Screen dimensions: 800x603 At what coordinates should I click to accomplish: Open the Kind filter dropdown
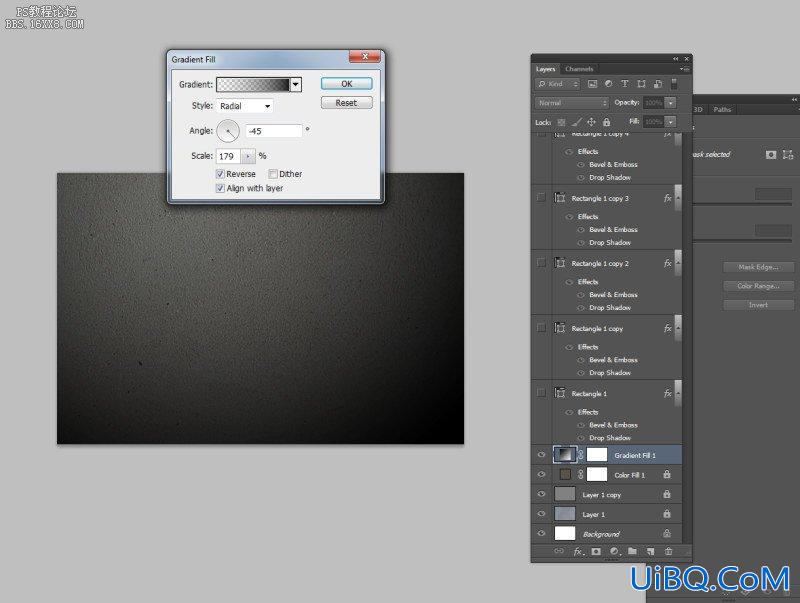[x=558, y=84]
